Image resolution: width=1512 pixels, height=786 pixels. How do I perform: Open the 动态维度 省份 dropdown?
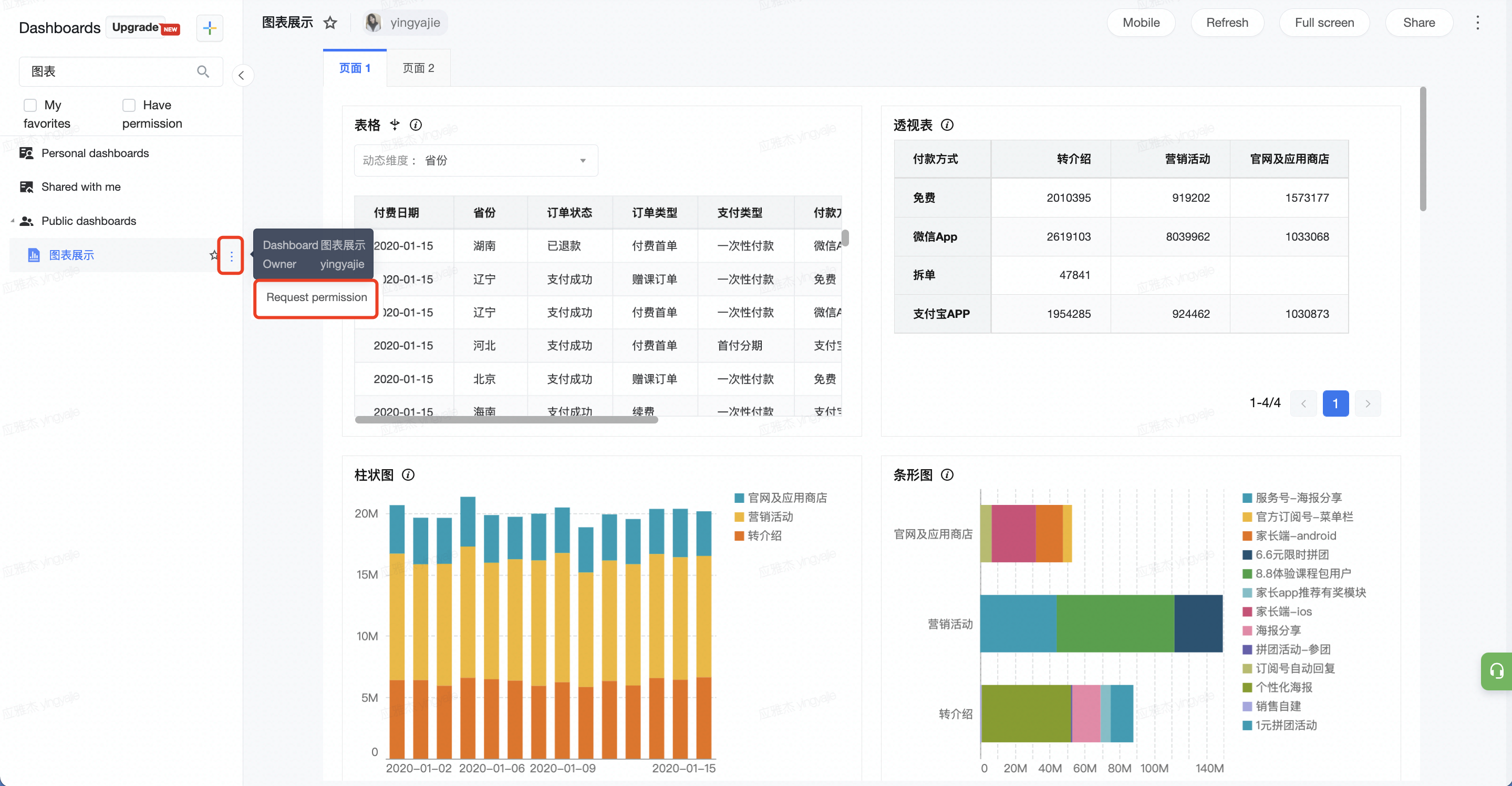pos(475,160)
